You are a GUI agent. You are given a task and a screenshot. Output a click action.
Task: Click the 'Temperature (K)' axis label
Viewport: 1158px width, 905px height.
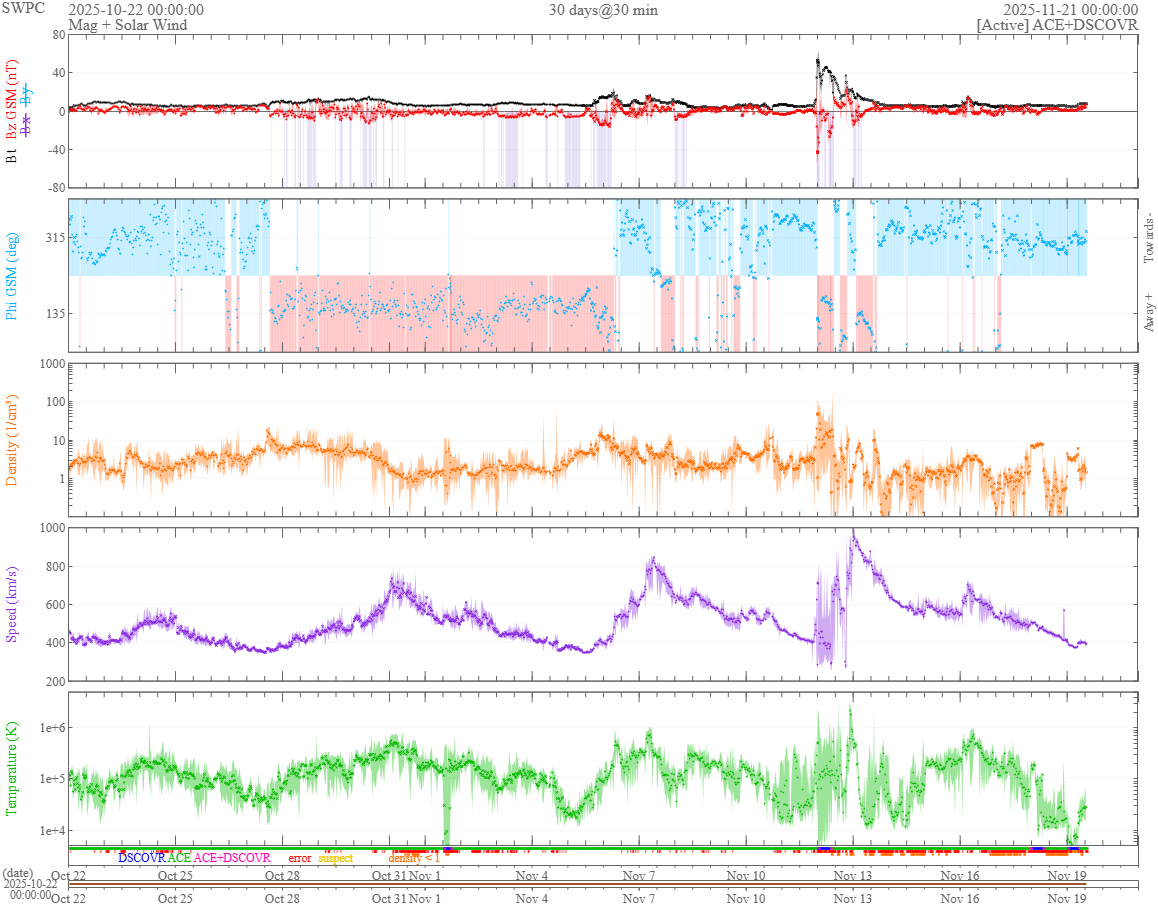click(11, 769)
